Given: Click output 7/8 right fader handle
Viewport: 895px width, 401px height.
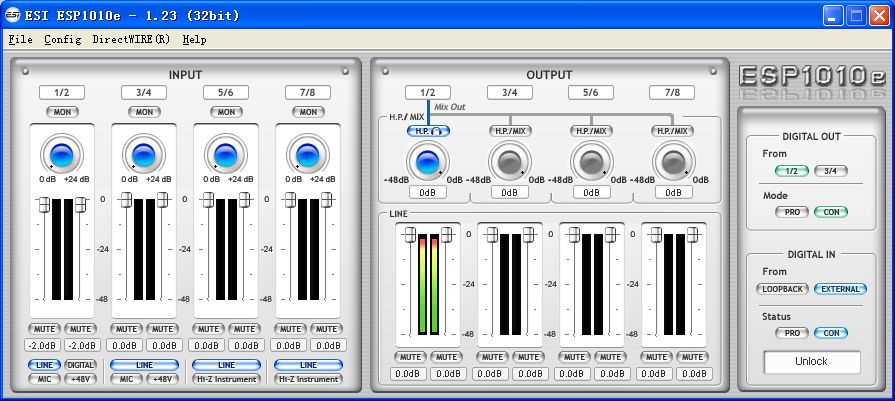Looking at the screenshot, I should point(692,234).
